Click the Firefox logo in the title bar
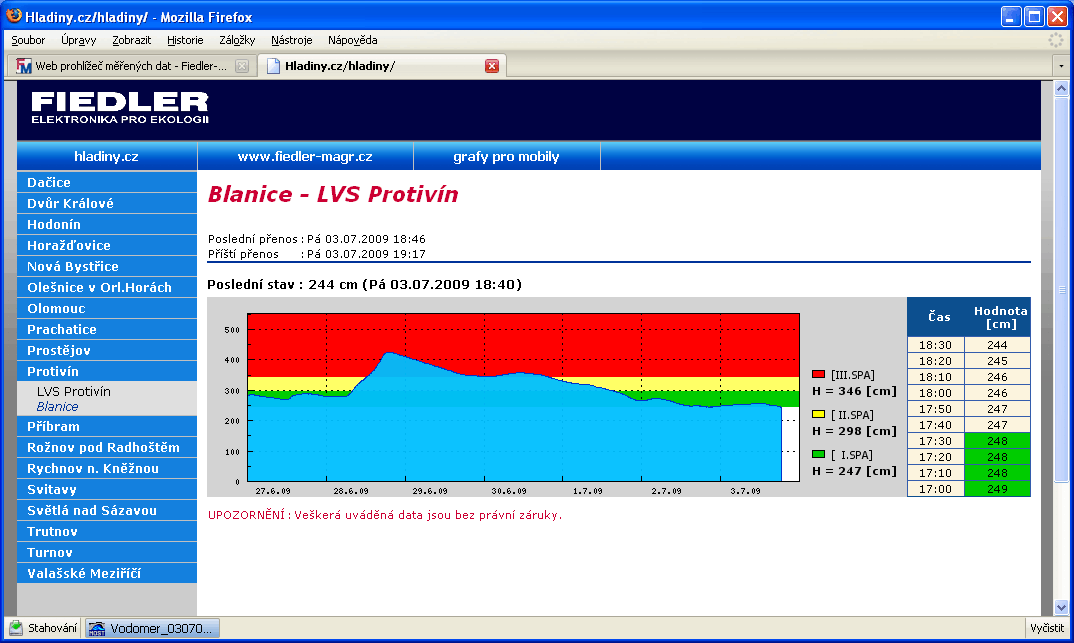The image size is (1074, 643). [x=14, y=16]
